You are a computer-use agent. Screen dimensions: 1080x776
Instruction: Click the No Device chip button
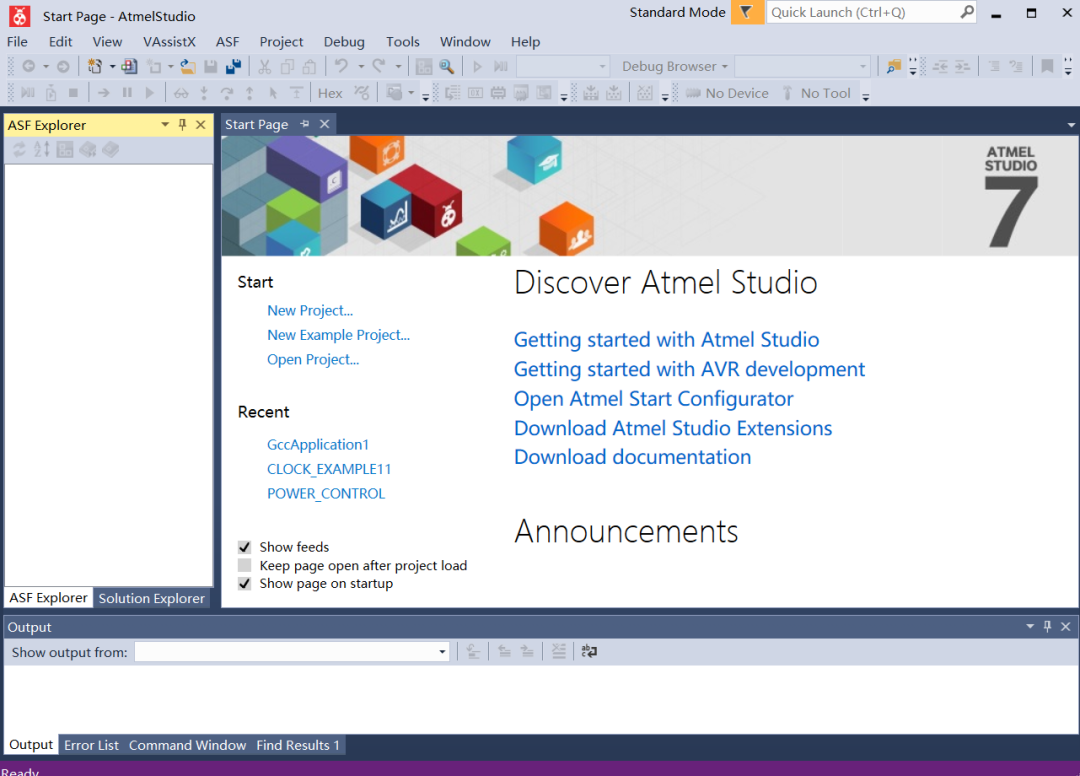click(727, 93)
